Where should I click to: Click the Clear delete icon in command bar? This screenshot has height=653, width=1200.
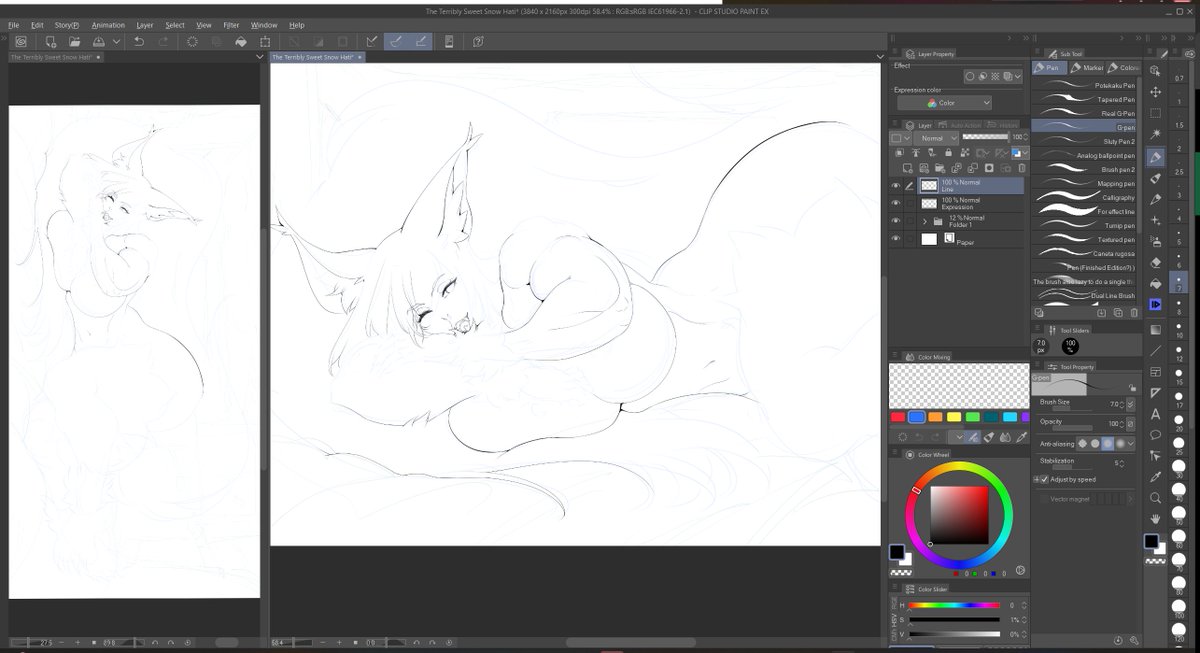[x=191, y=42]
